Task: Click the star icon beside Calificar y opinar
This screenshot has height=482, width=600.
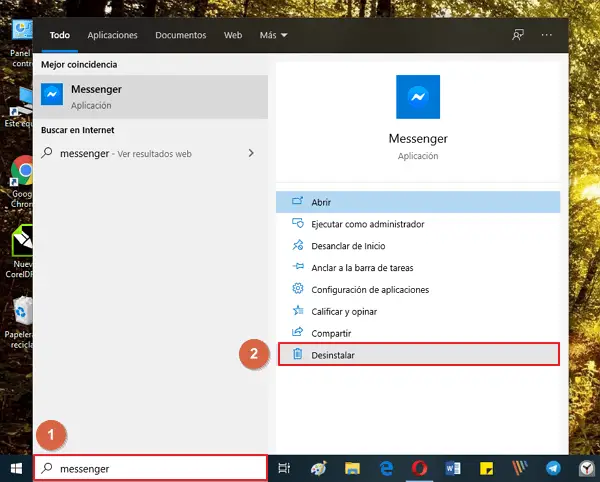Action: tap(298, 310)
